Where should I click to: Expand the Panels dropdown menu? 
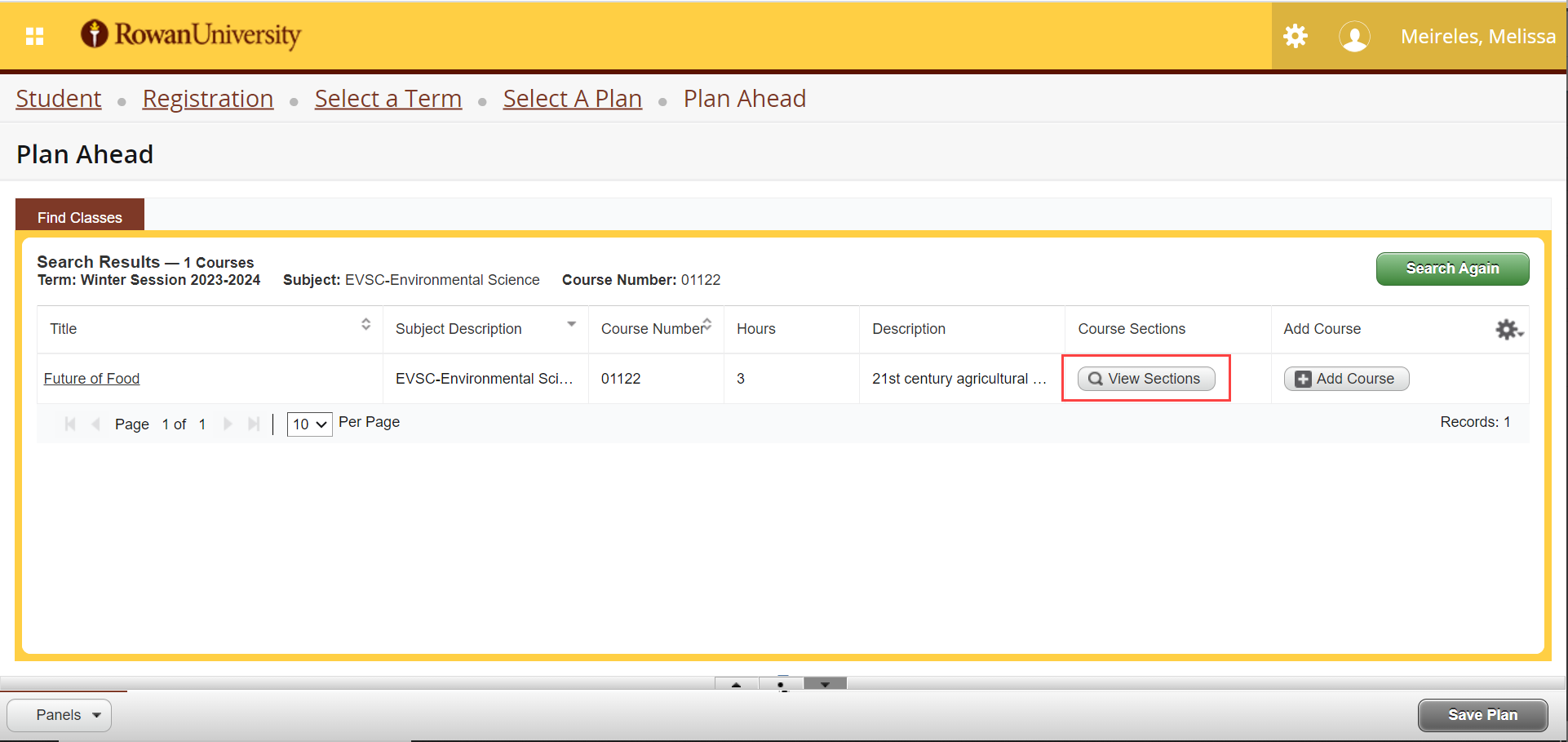[60, 715]
